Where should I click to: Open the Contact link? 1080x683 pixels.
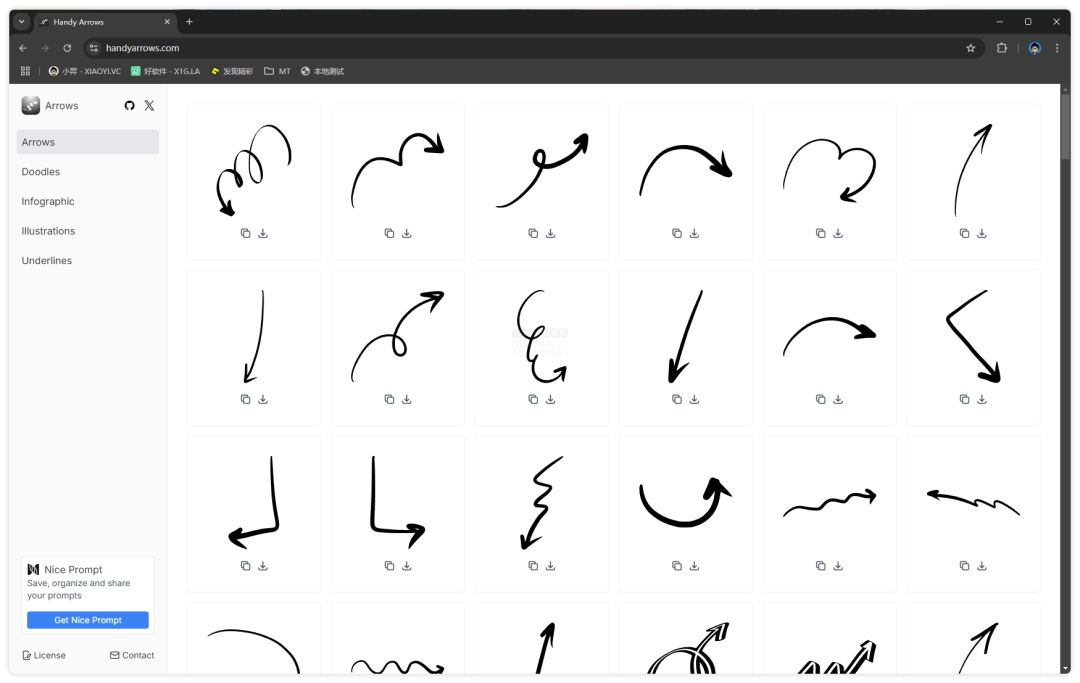click(132, 655)
